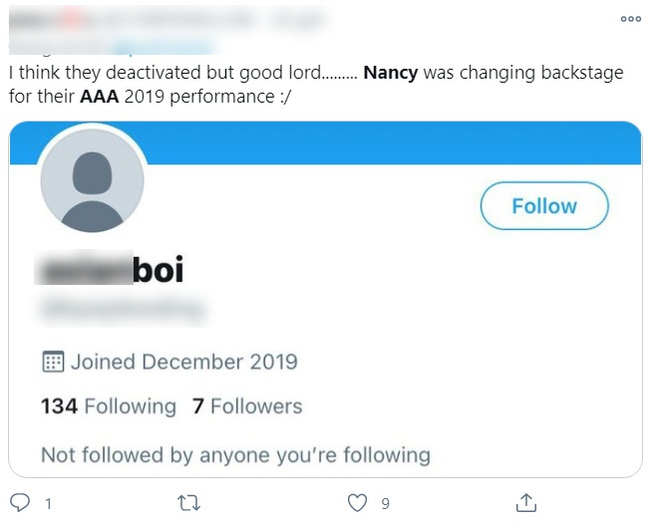
Task: Click the reply speech bubble icon
Action: click(20, 502)
